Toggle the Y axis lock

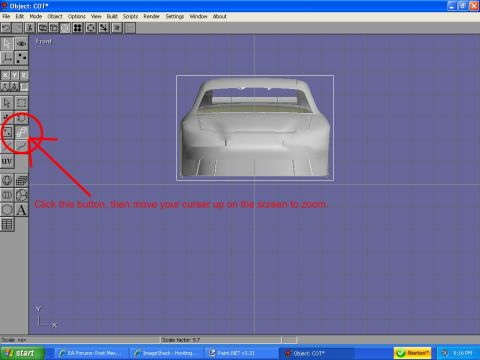14,75
